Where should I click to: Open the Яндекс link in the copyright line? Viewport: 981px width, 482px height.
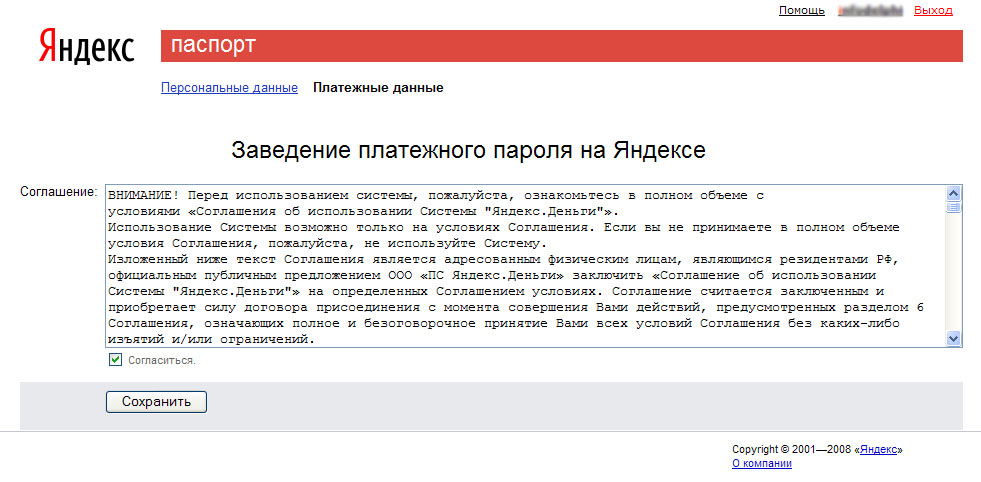(x=879, y=449)
